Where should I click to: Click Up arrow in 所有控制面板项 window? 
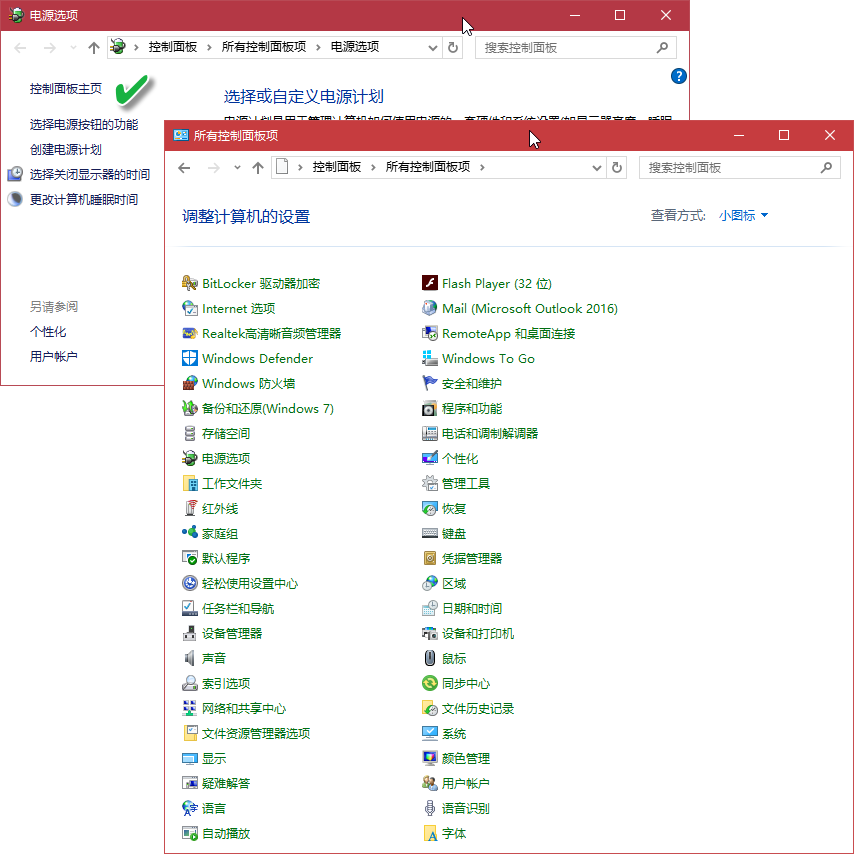[x=258, y=168]
